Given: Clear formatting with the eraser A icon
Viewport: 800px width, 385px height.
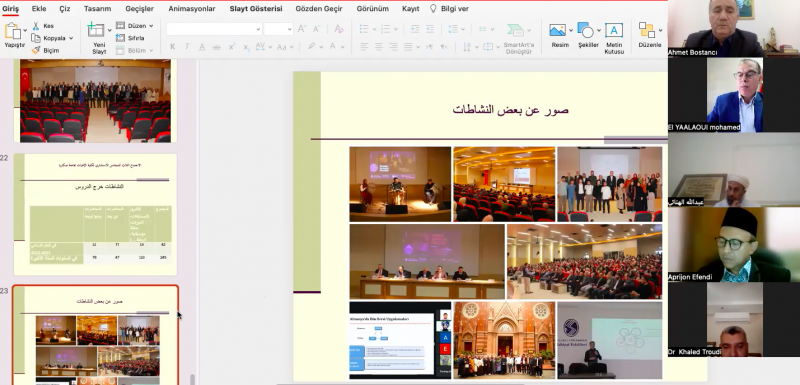Looking at the screenshot, I should [x=339, y=29].
